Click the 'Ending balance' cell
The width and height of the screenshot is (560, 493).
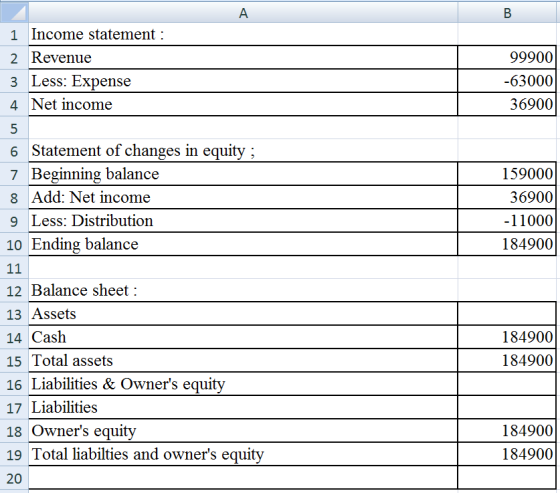243,244
